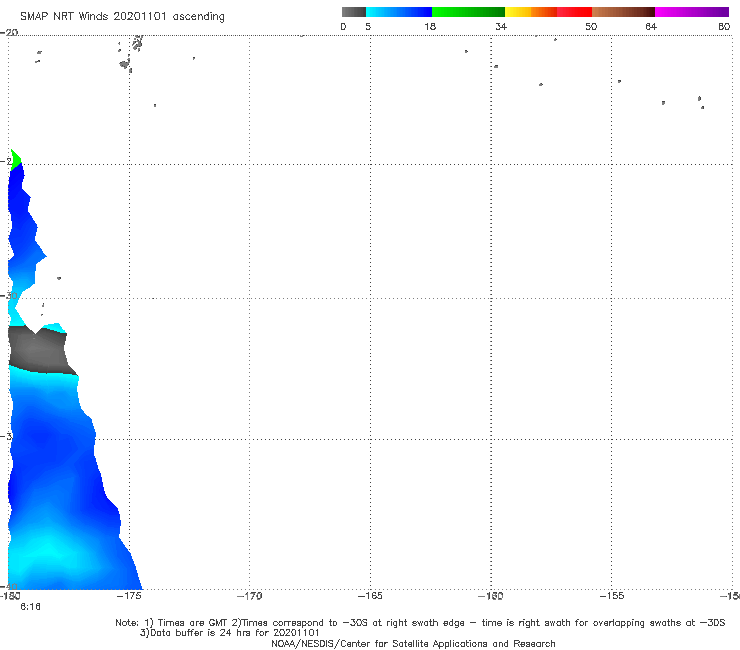This screenshot has height=650, width=740.
Task: Click the red-orange 34-50 colorbar segment
Action: tap(548, 12)
